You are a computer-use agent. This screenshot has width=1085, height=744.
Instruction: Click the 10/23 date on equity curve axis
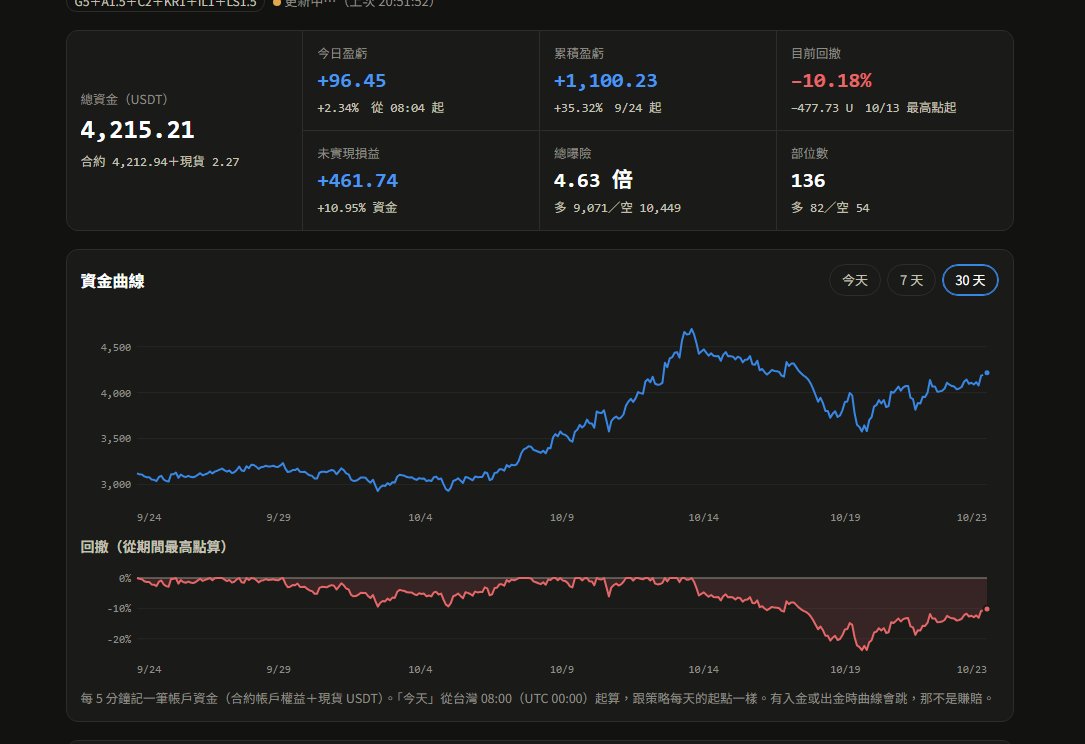pyautogui.click(x=972, y=518)
